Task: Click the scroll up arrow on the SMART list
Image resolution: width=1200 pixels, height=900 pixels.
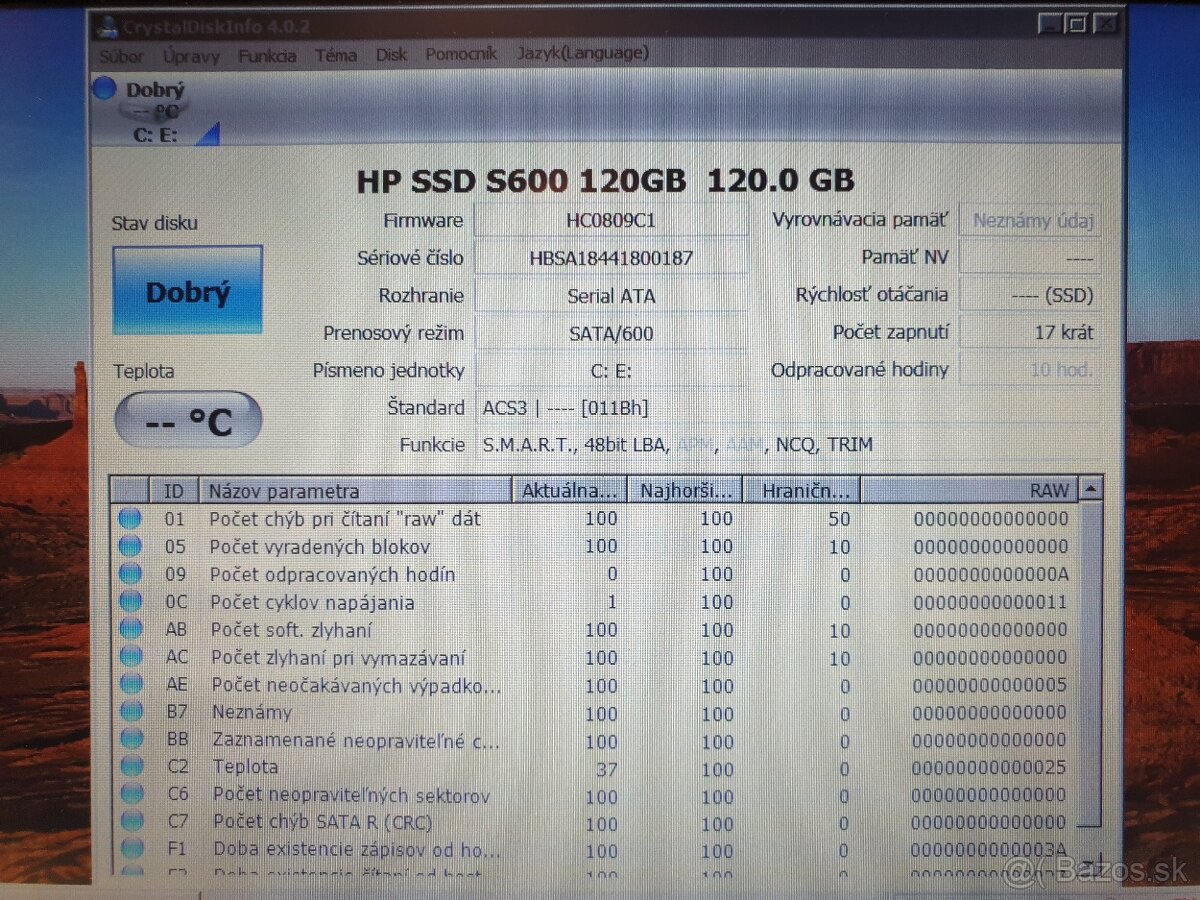Action: pyautogui.click(x=1090, y=489)
